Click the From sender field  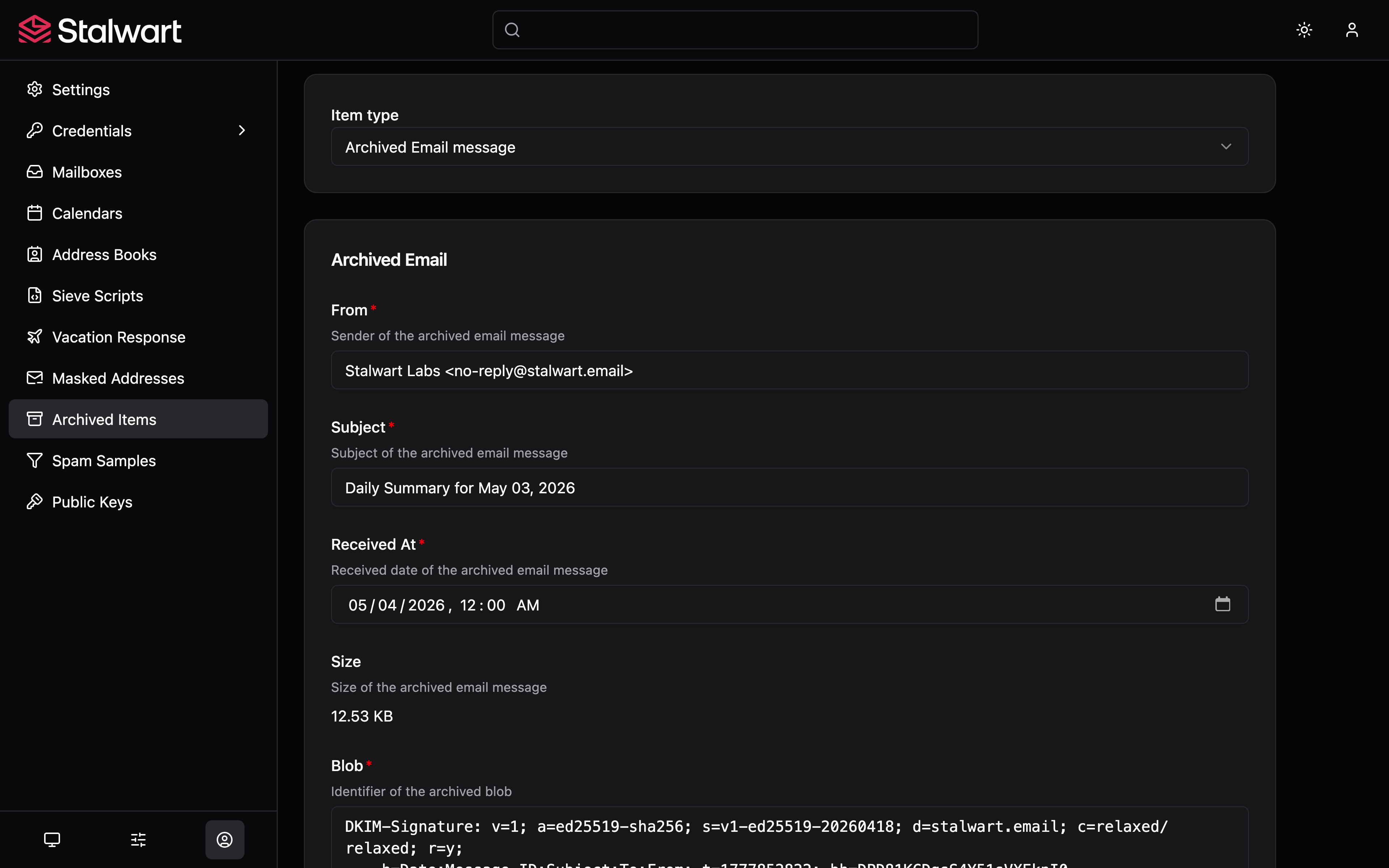(789, 370)
